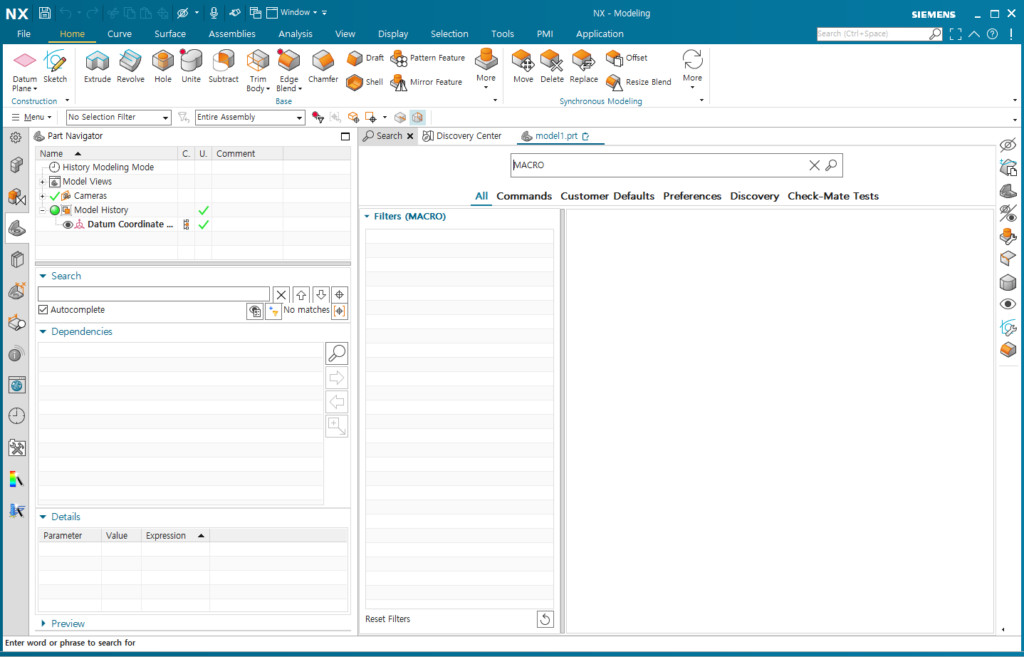Show Check-Mate Tests results
This screenshot has height=657, width=1024.
(833, 196)
